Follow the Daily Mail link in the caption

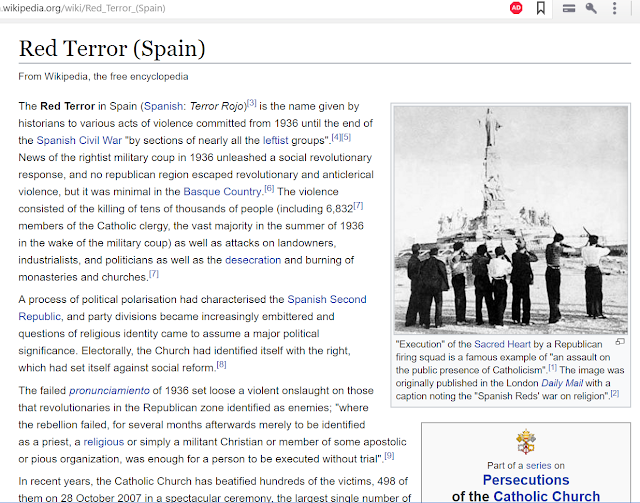(x=562, y=383)
